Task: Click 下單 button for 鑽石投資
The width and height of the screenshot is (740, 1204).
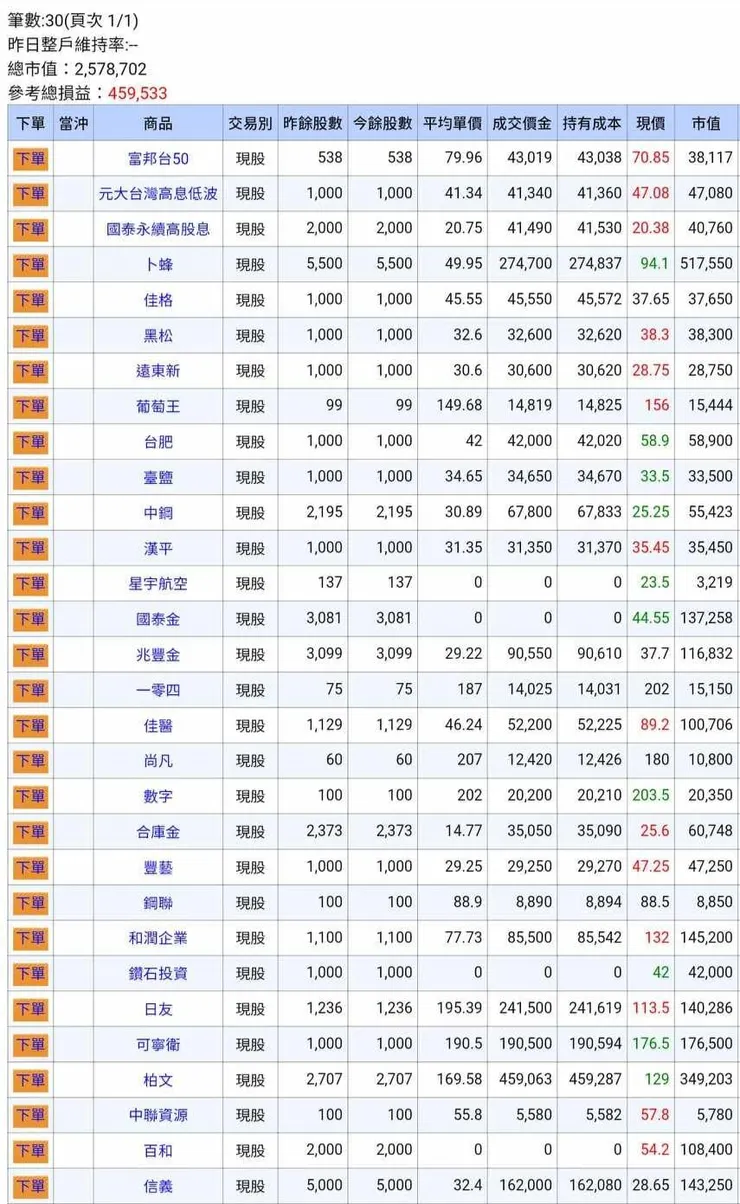Action: pyautogui.click(x=30, y=974)
